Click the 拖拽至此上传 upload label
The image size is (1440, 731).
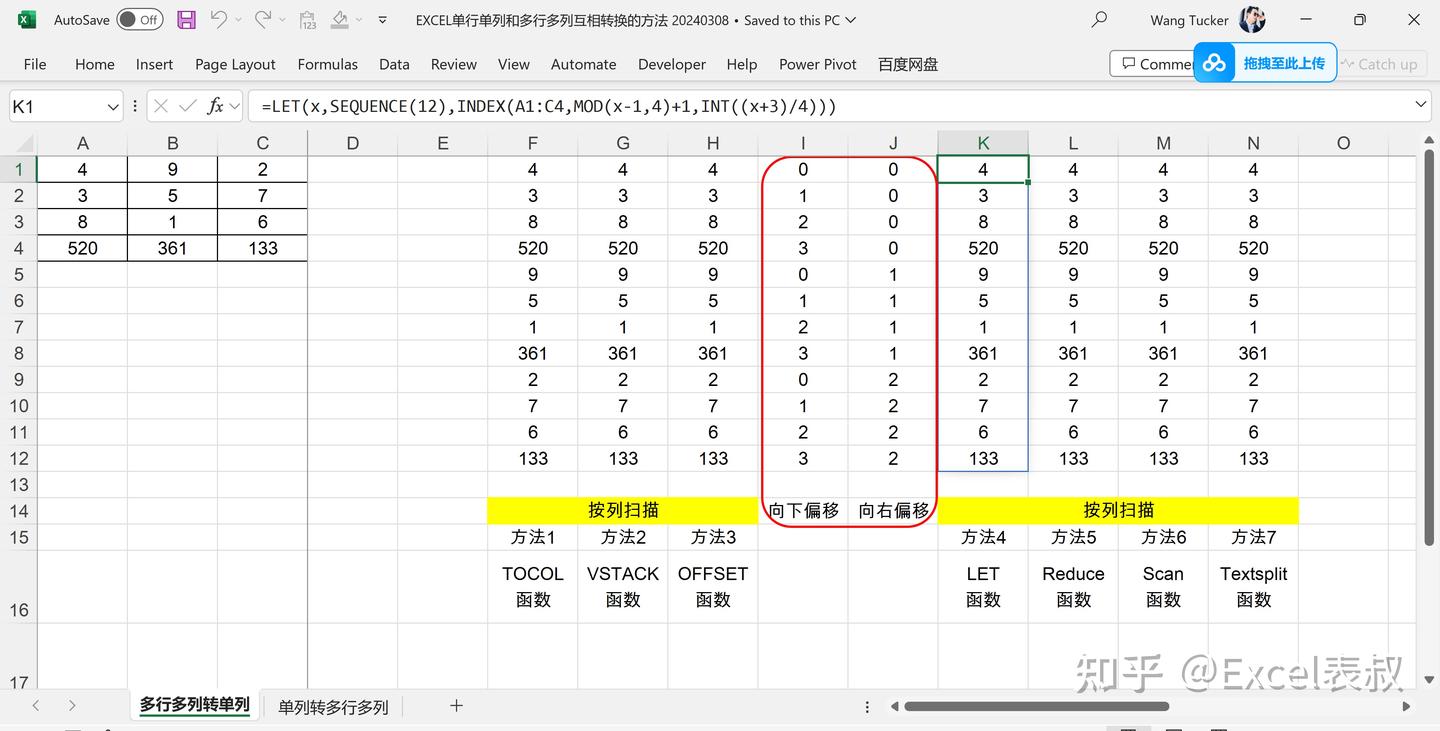pos(1283,63)
